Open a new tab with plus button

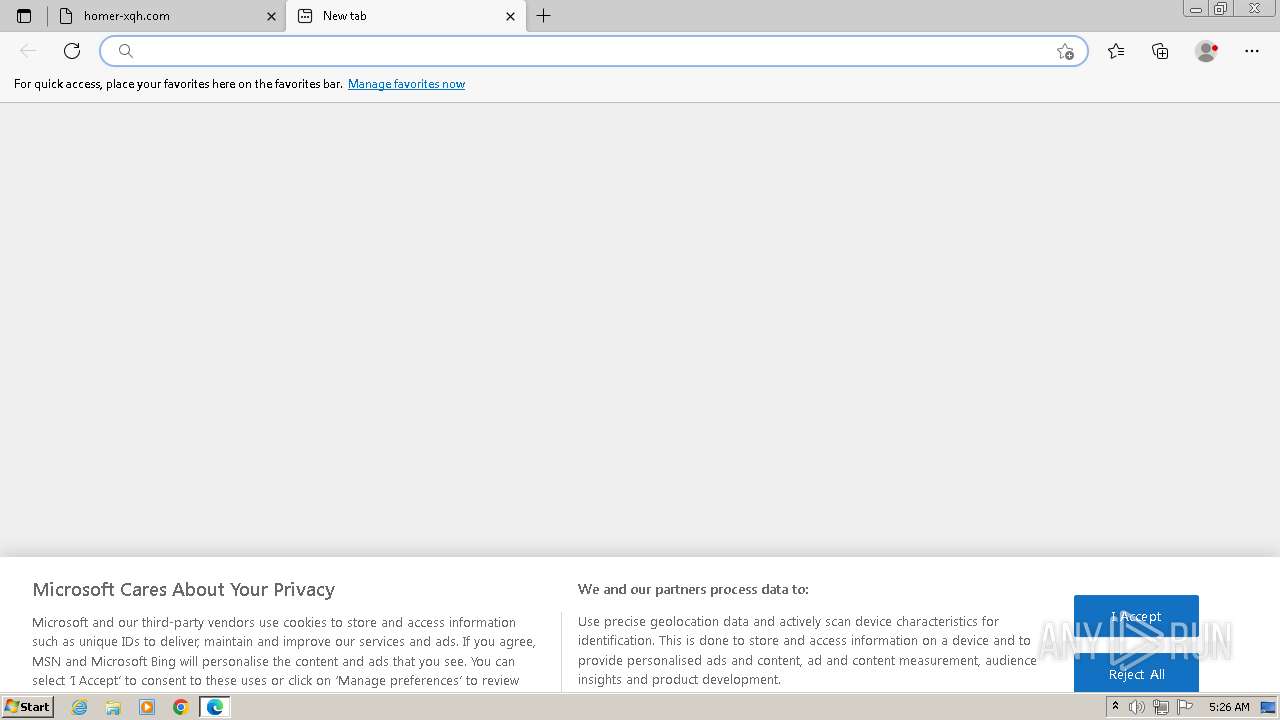pos(543,16)
